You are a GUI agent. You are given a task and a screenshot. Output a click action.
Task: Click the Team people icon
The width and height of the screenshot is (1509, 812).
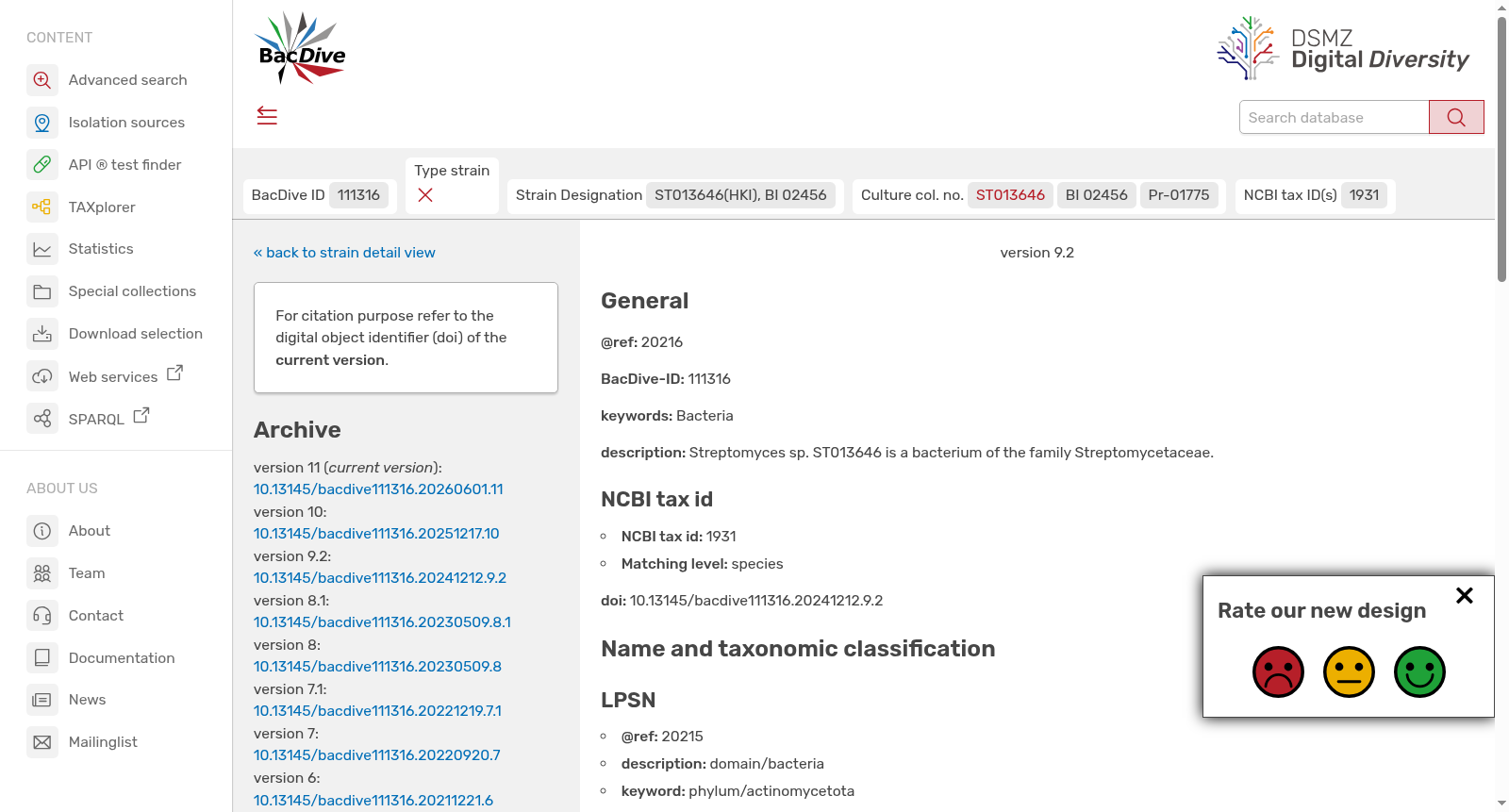[x=42, y=573]
